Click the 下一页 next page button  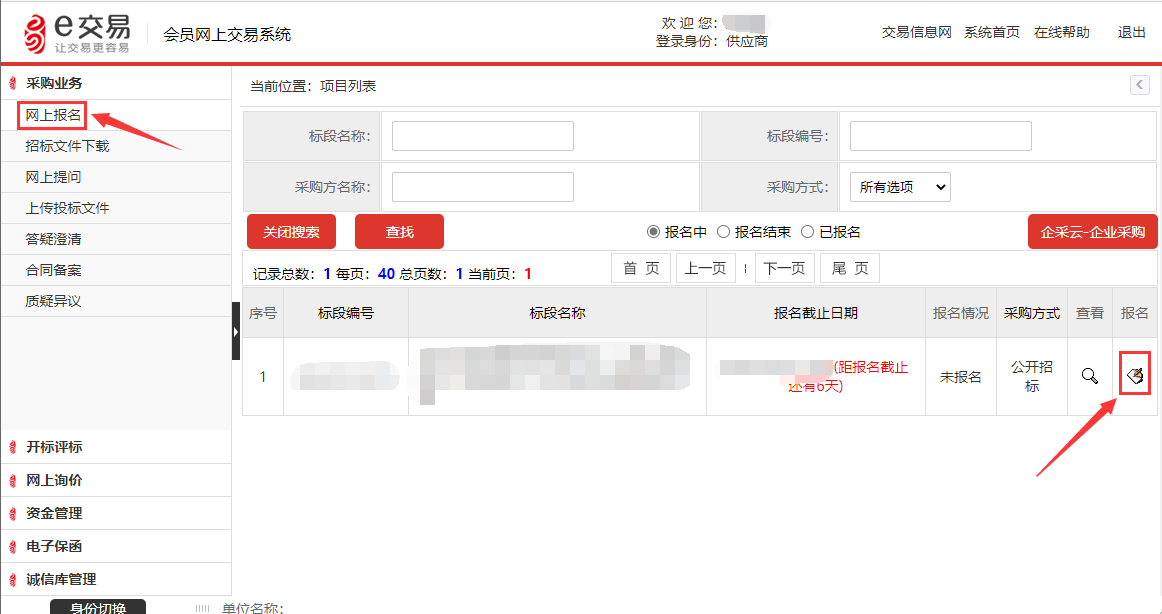click(x=785, y=268)
